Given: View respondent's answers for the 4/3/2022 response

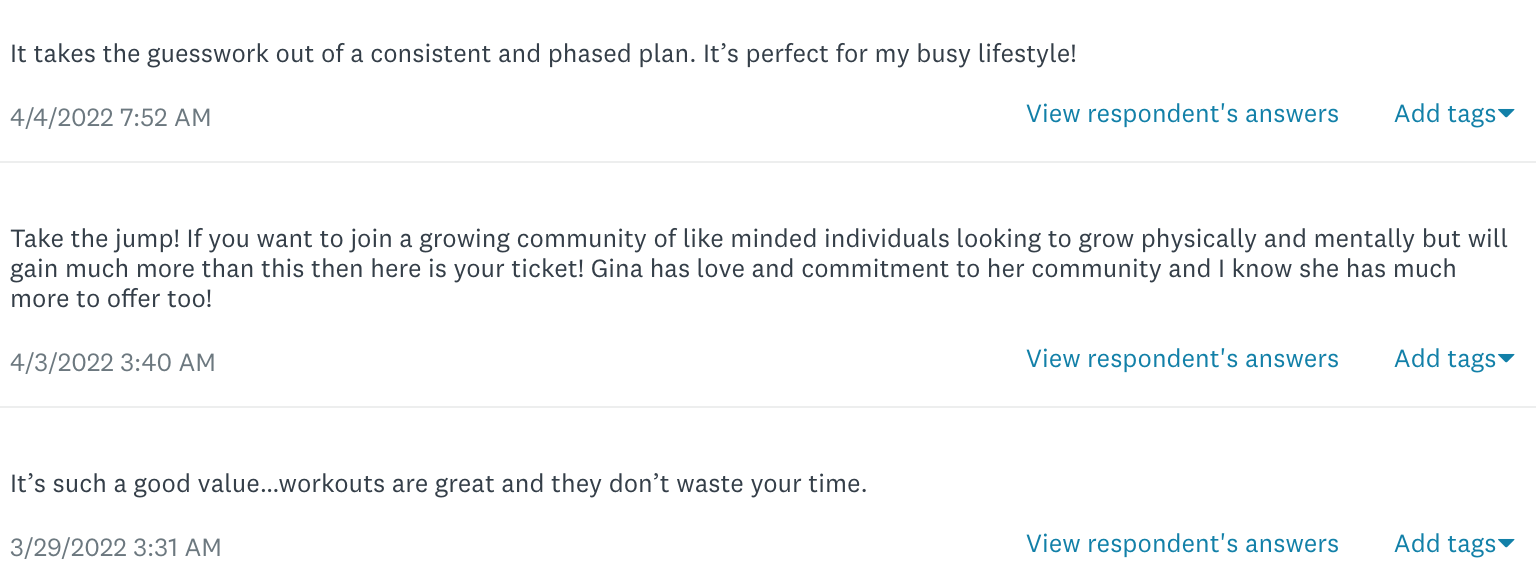Looking at the screenshot, I should click(1182, 359).
